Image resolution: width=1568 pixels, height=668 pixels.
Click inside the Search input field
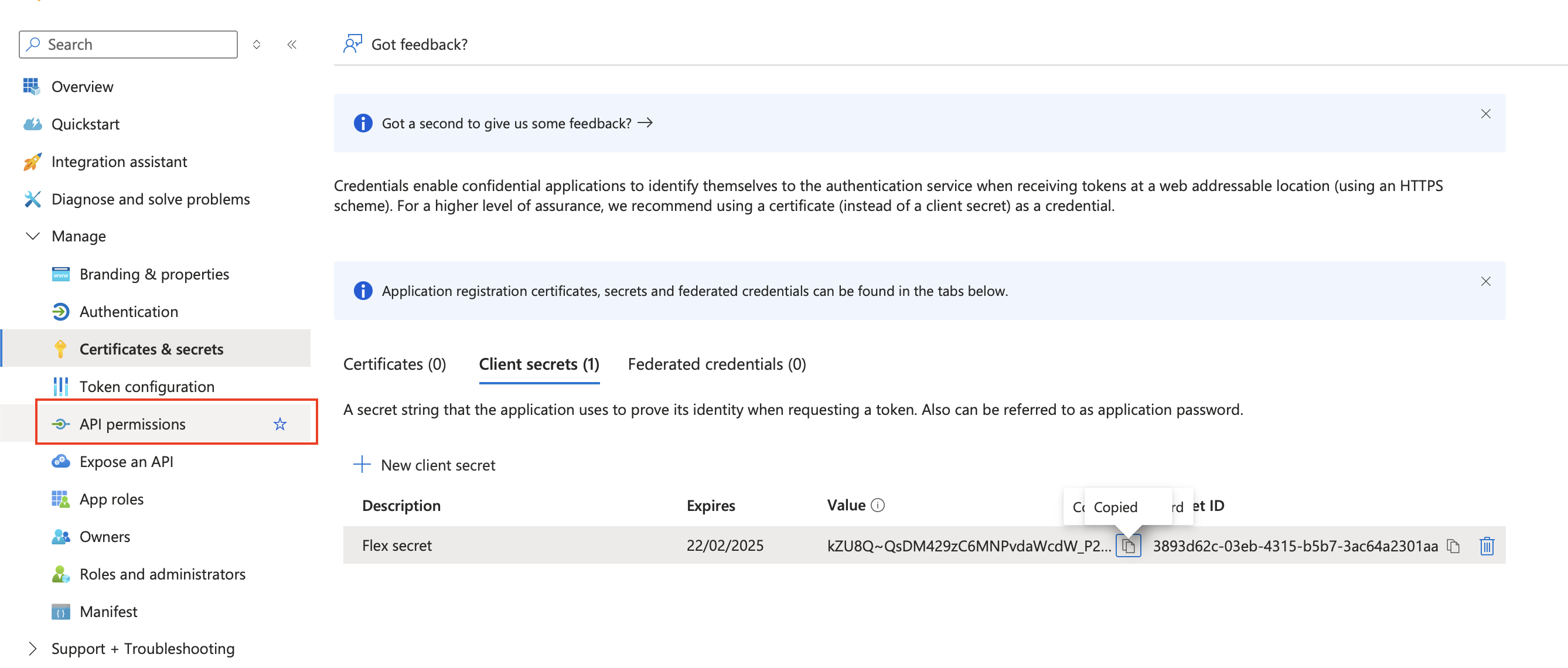coord(128,44)
